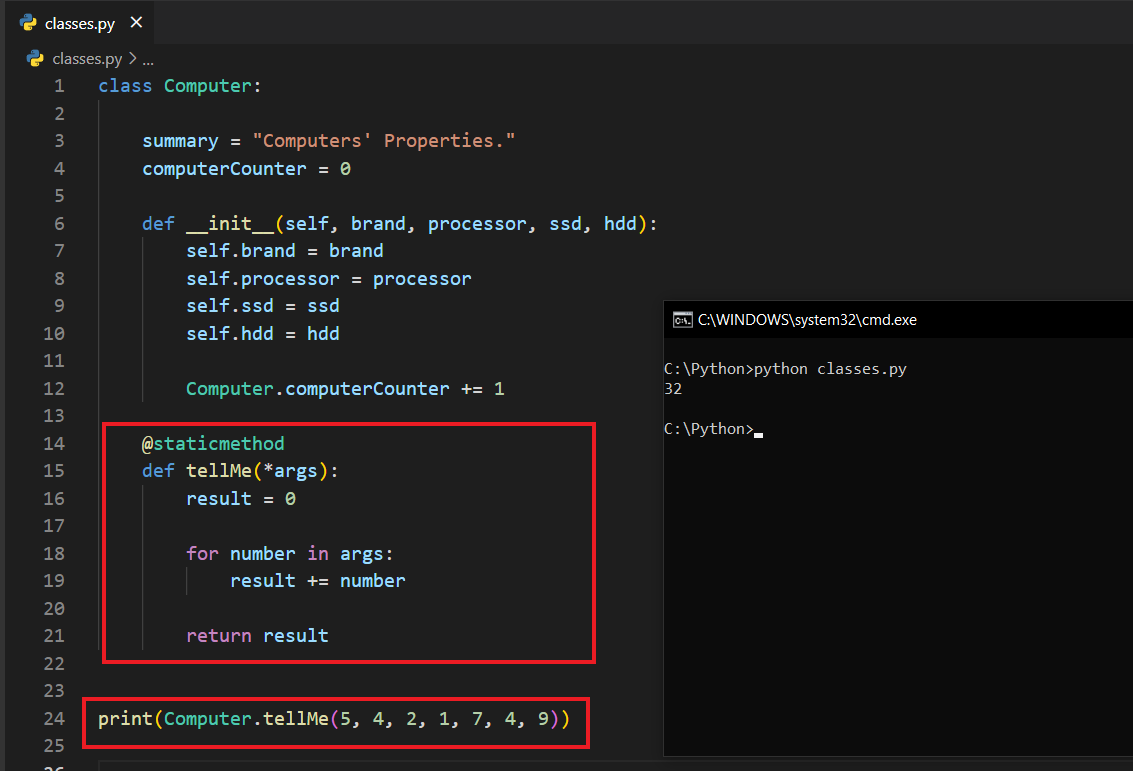
Task: Close the classes.py editor tab
Action: pos(137,22)
